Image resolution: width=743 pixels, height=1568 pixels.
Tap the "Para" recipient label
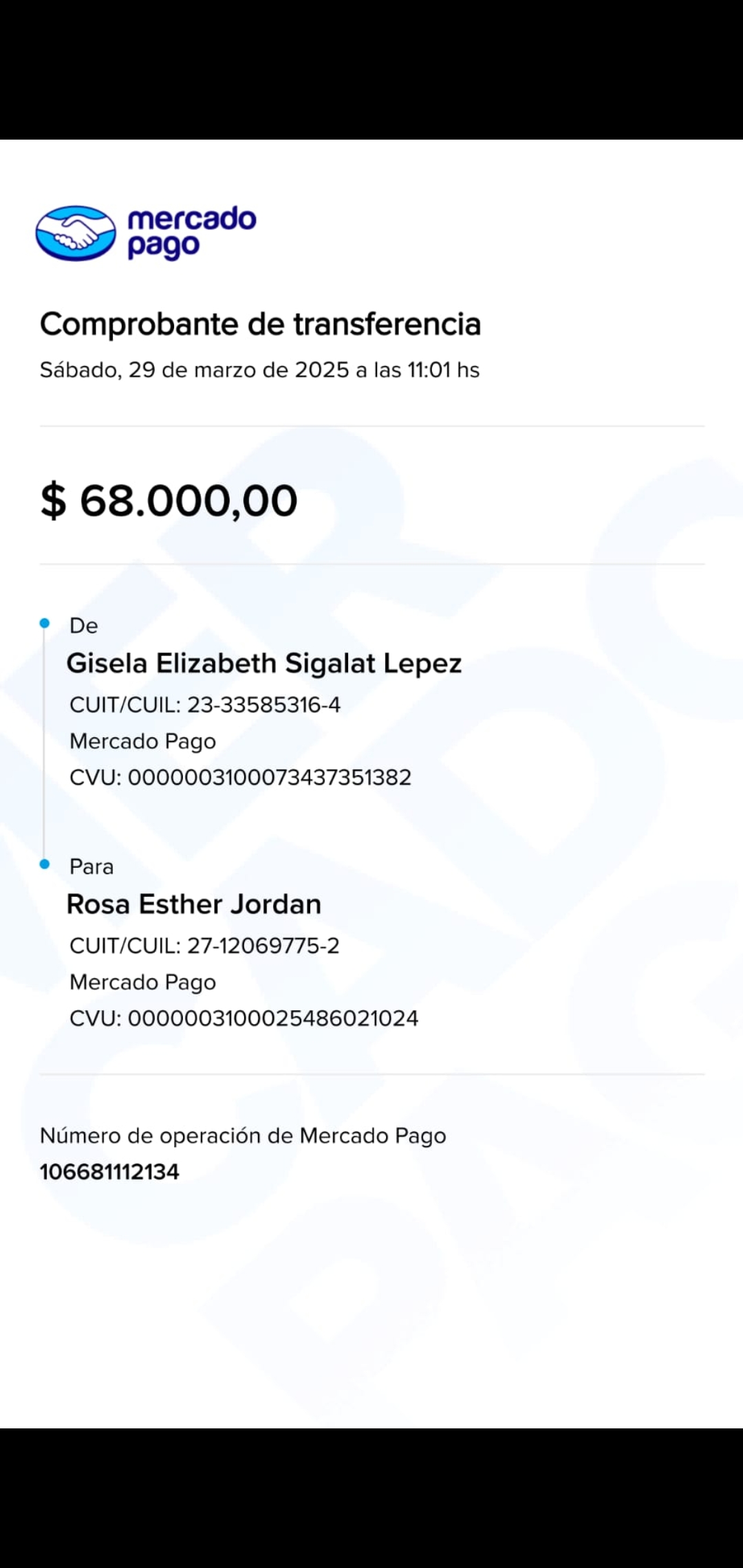coord(91,867)
